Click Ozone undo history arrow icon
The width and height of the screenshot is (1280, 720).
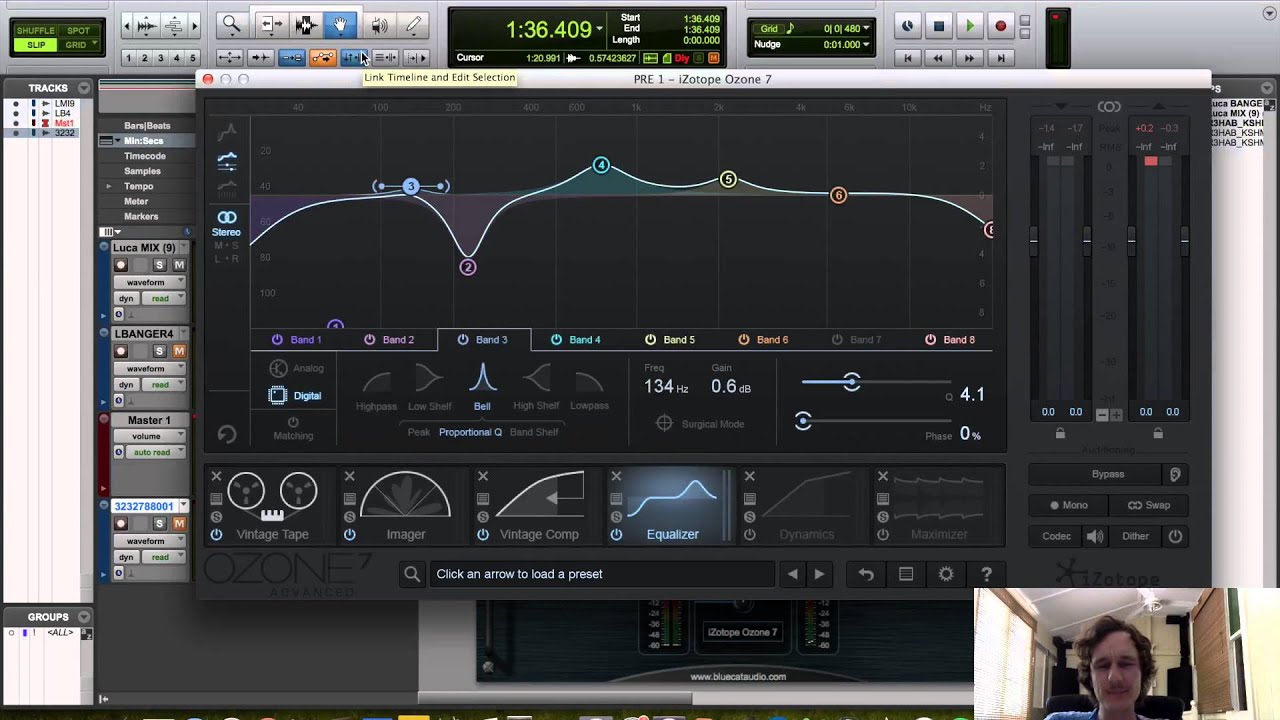866,574
